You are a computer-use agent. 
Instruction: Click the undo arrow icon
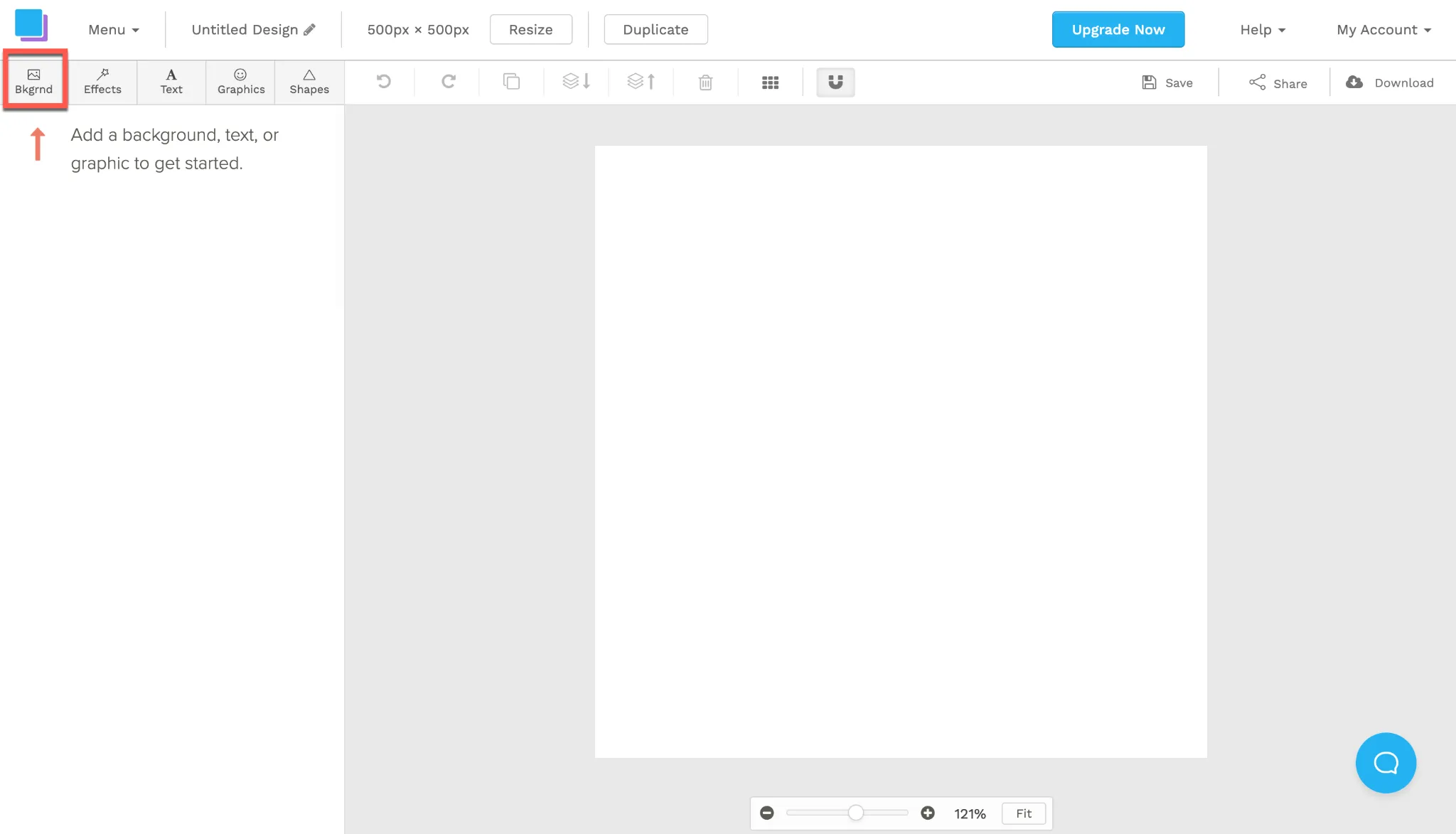[384, 82]
